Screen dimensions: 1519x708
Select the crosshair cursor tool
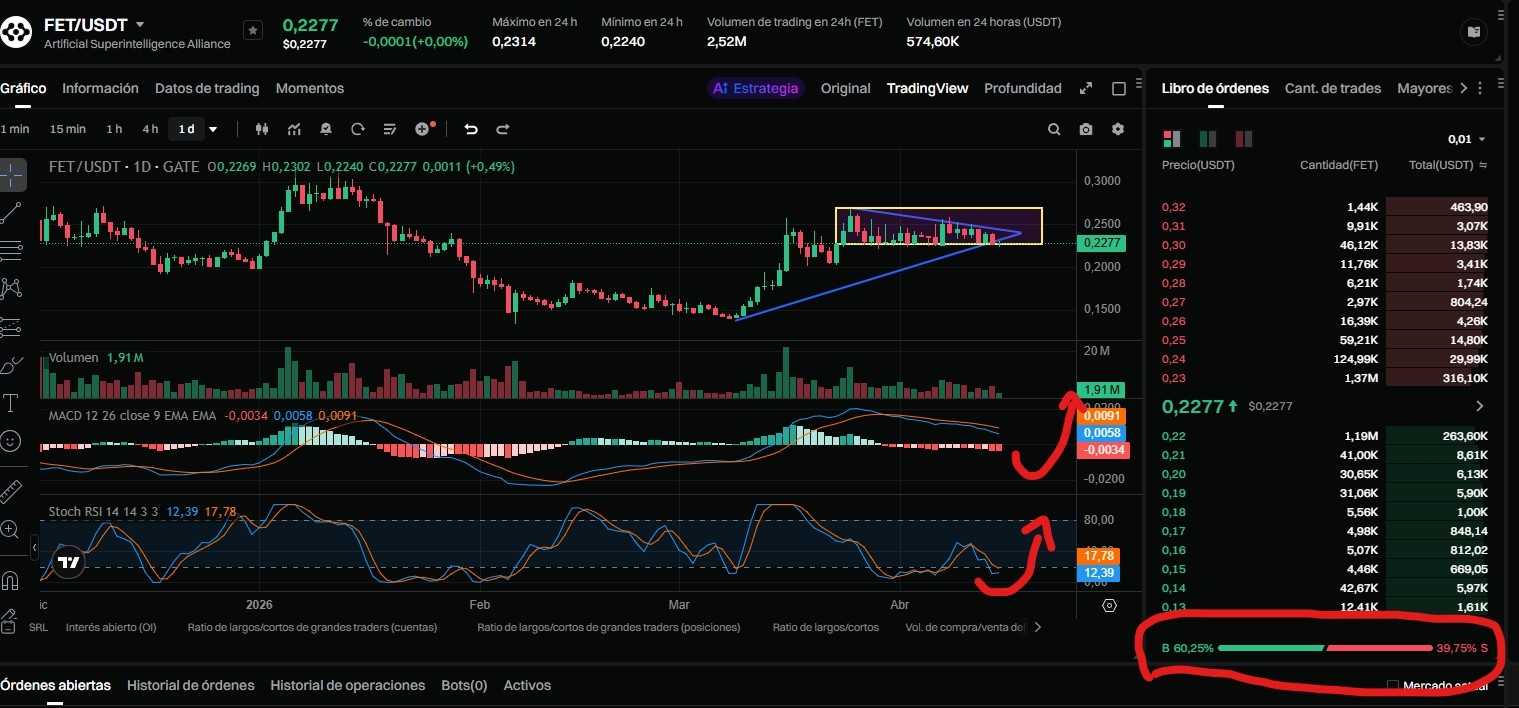[x=12, y=174]
